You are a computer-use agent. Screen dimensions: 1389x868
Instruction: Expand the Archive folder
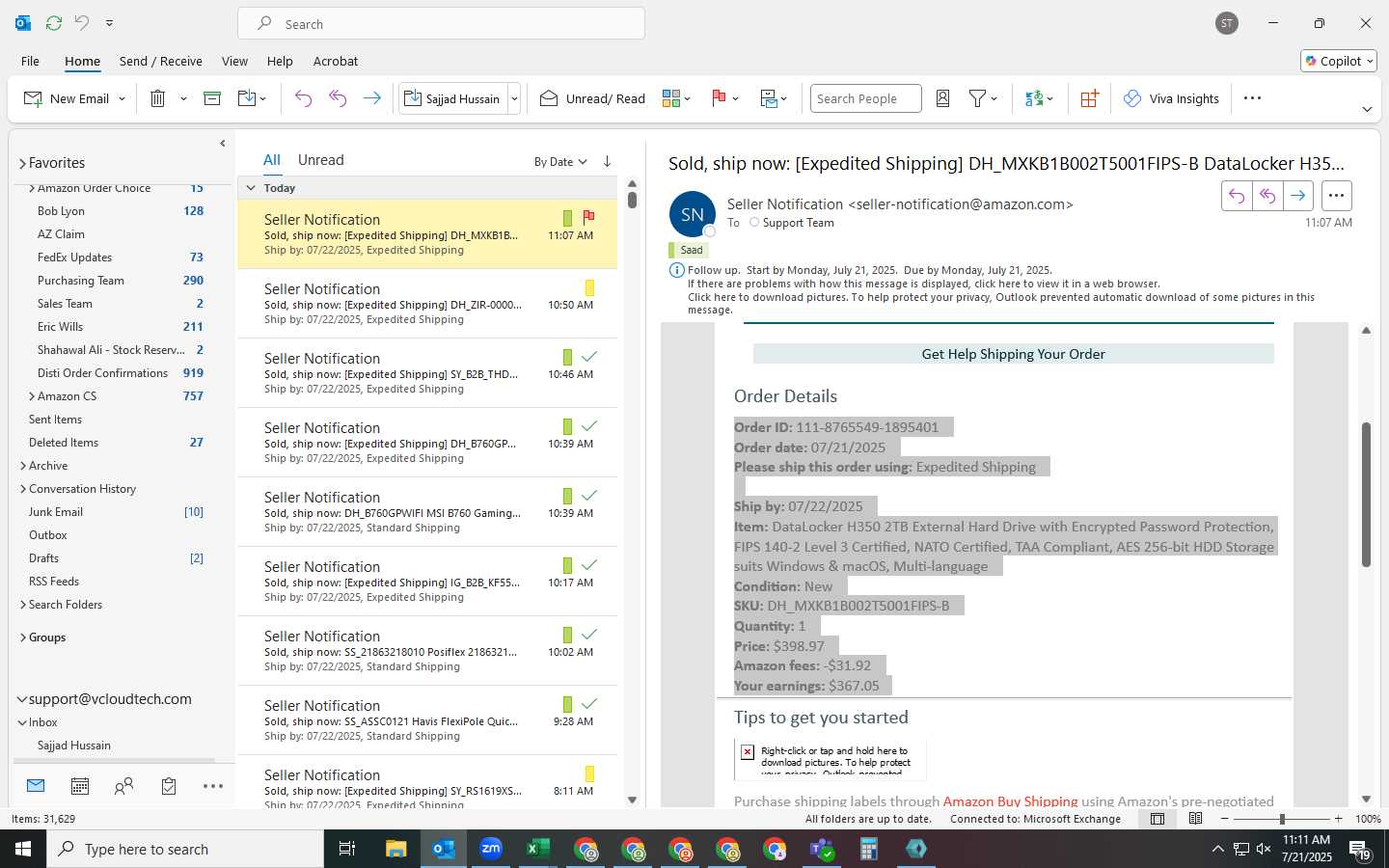[23, 466]
